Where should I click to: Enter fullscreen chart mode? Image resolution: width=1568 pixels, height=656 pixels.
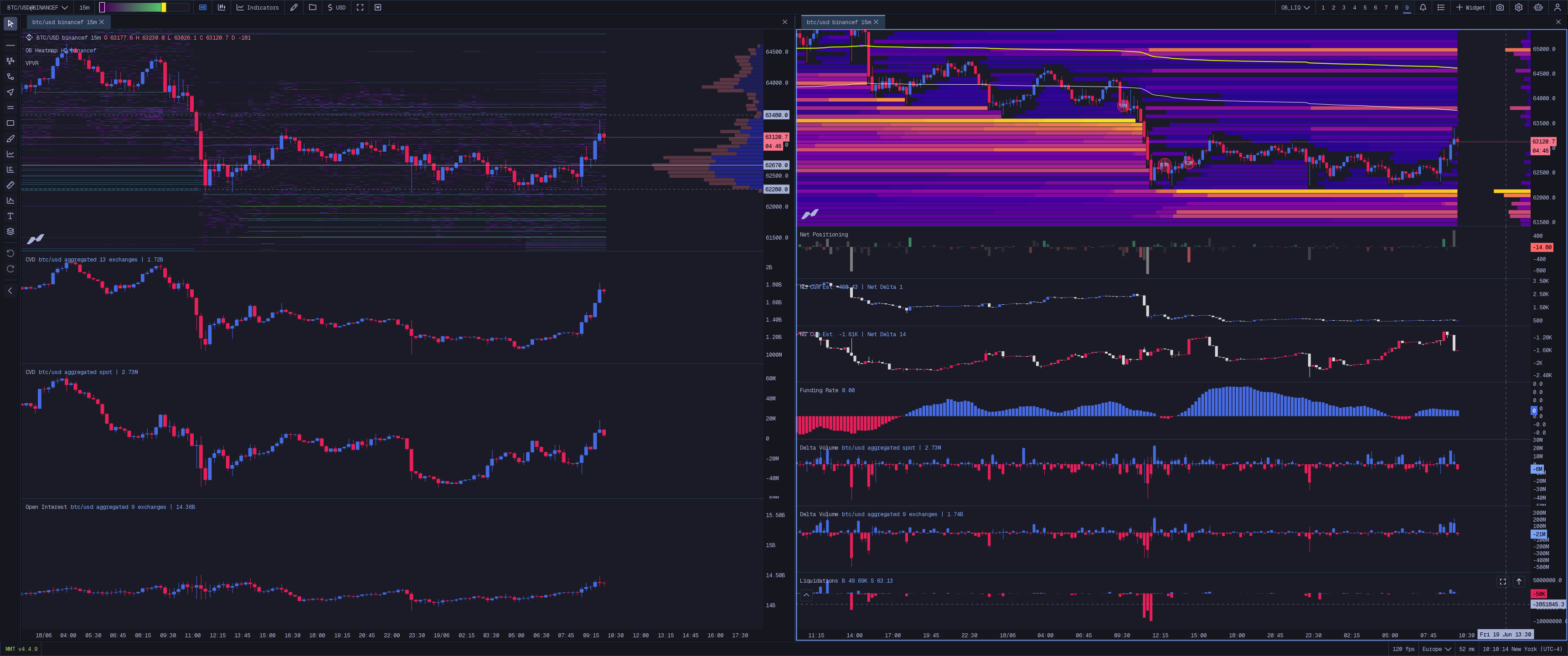361,7
